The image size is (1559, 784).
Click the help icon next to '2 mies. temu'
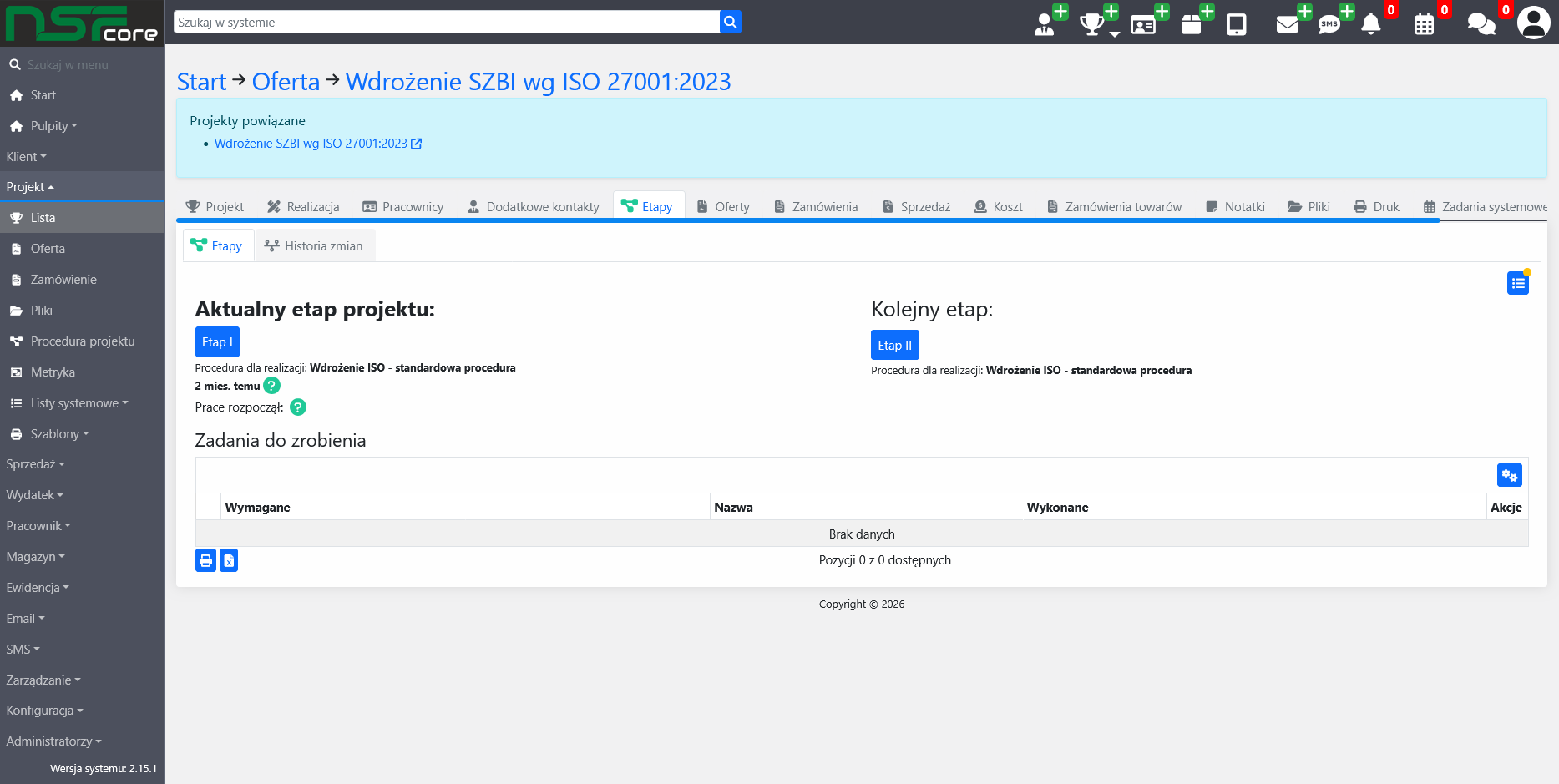271,386
